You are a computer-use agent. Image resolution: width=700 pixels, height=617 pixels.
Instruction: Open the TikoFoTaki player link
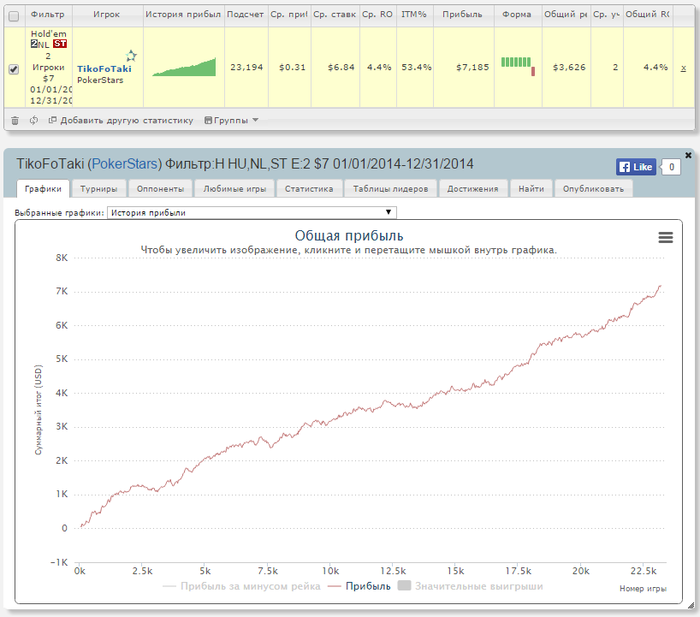(x=104, y=69)
